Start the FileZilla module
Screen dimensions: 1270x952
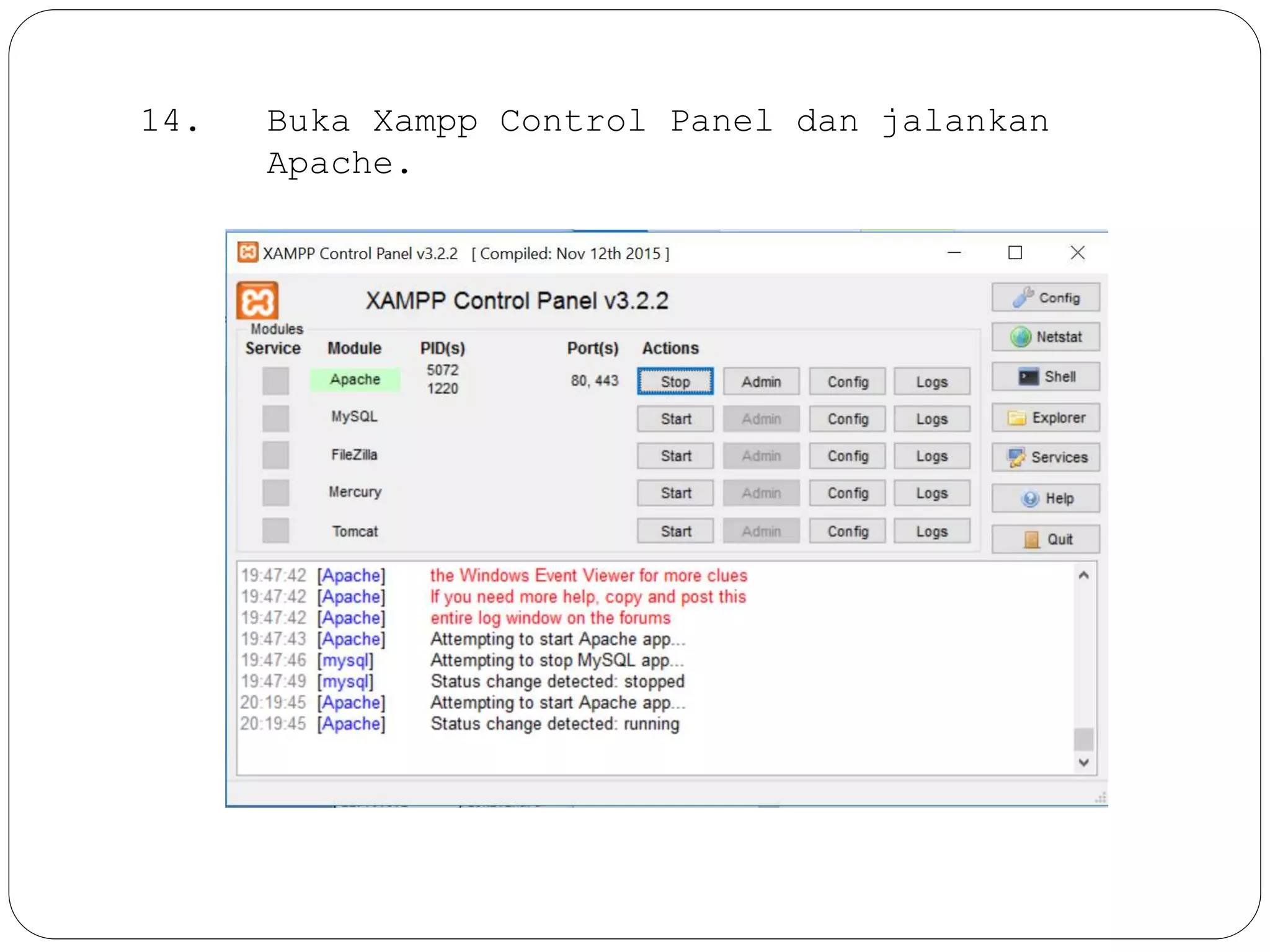(x=675, y=456)
